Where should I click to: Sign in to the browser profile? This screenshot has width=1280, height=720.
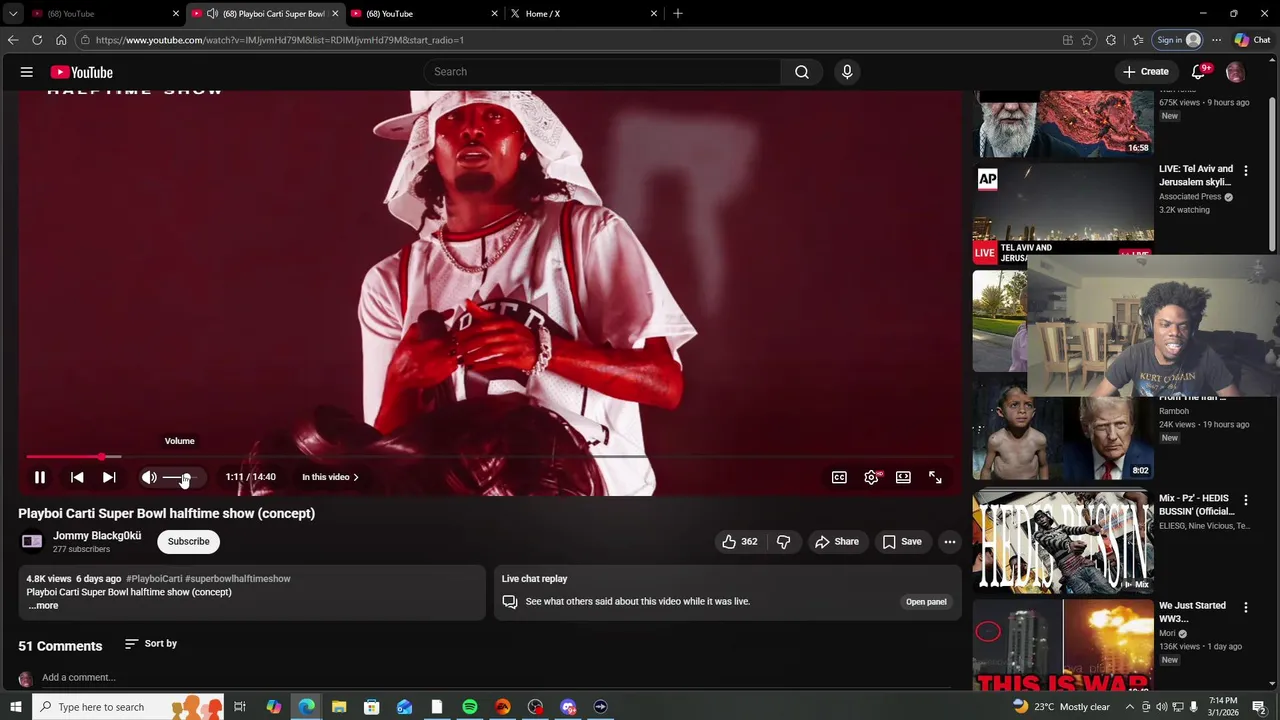1177,40
